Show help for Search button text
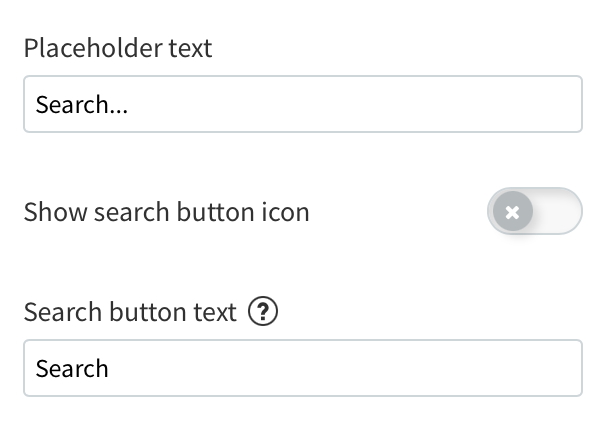Screen dimensions: 608x424 click(262, 313)
